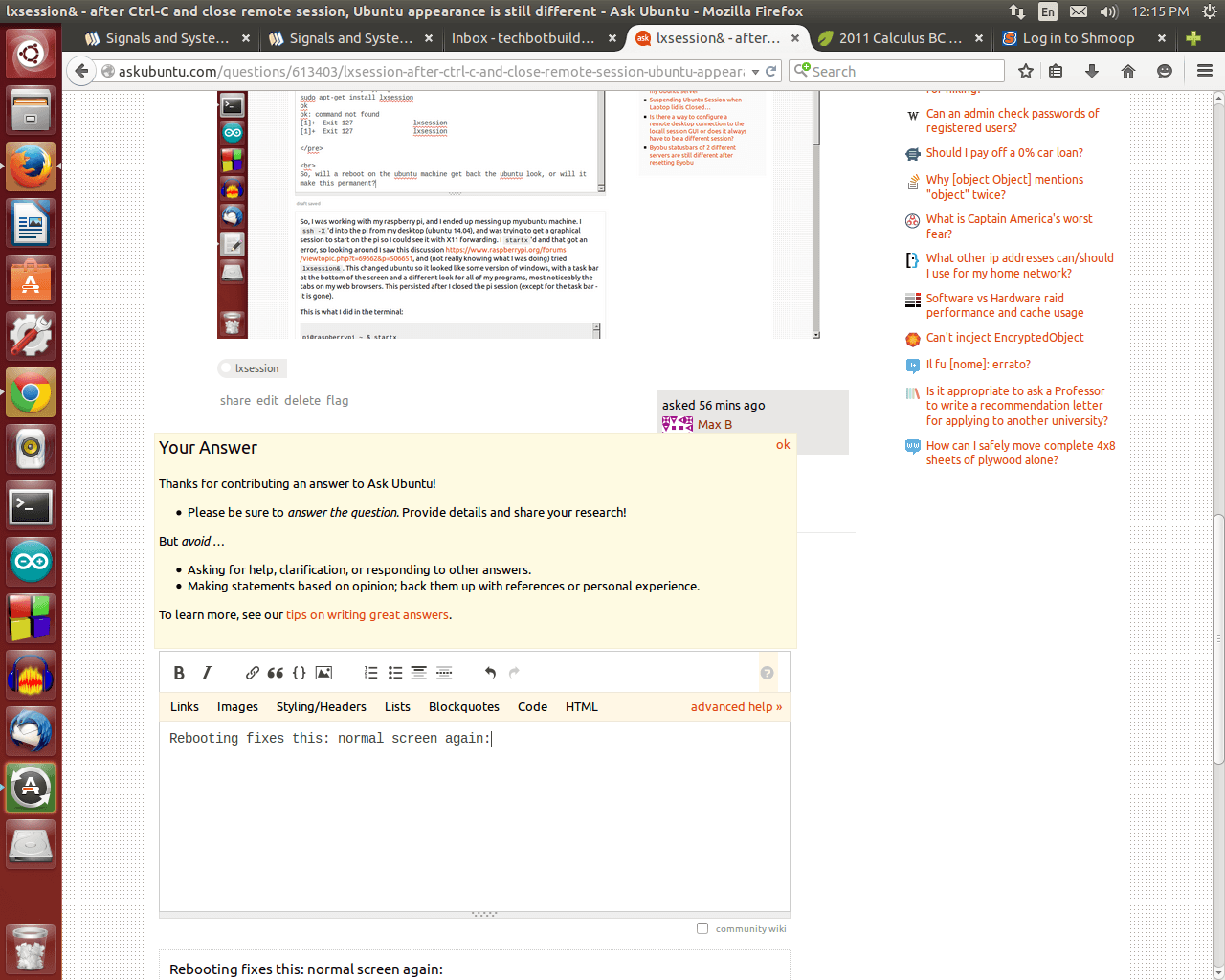Launch Google Chrome from launcher
The height and width of the screenshot is (980, 1225).
point(31,392)
